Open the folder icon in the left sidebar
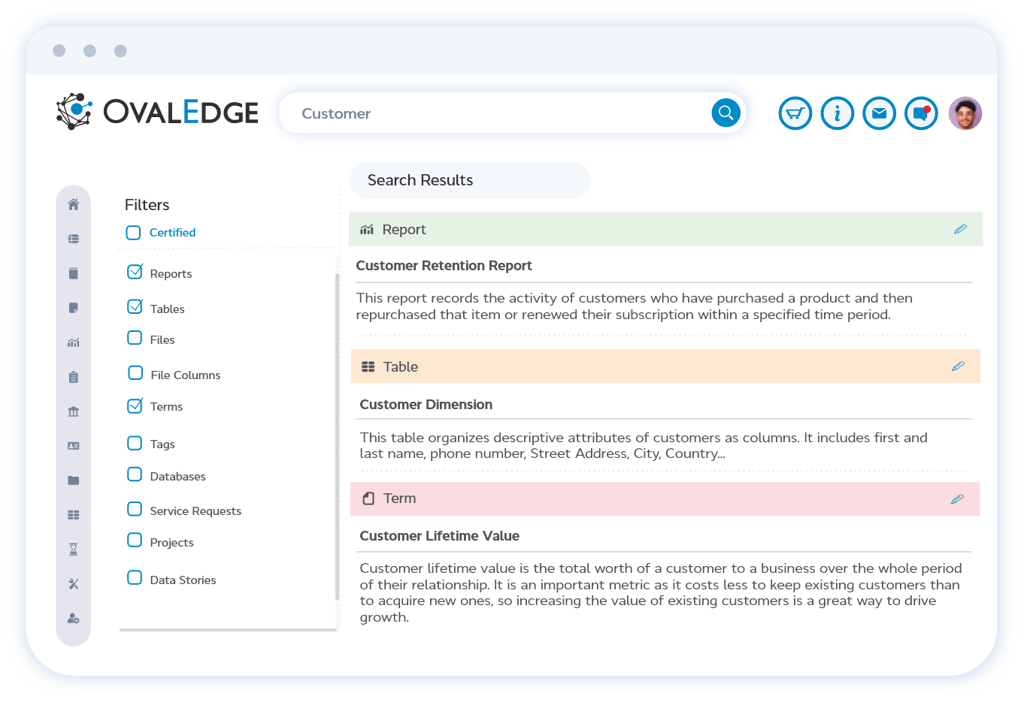The height and width of the screenshot is (702, 1024). pyautogui.click(x=73, y=480)
